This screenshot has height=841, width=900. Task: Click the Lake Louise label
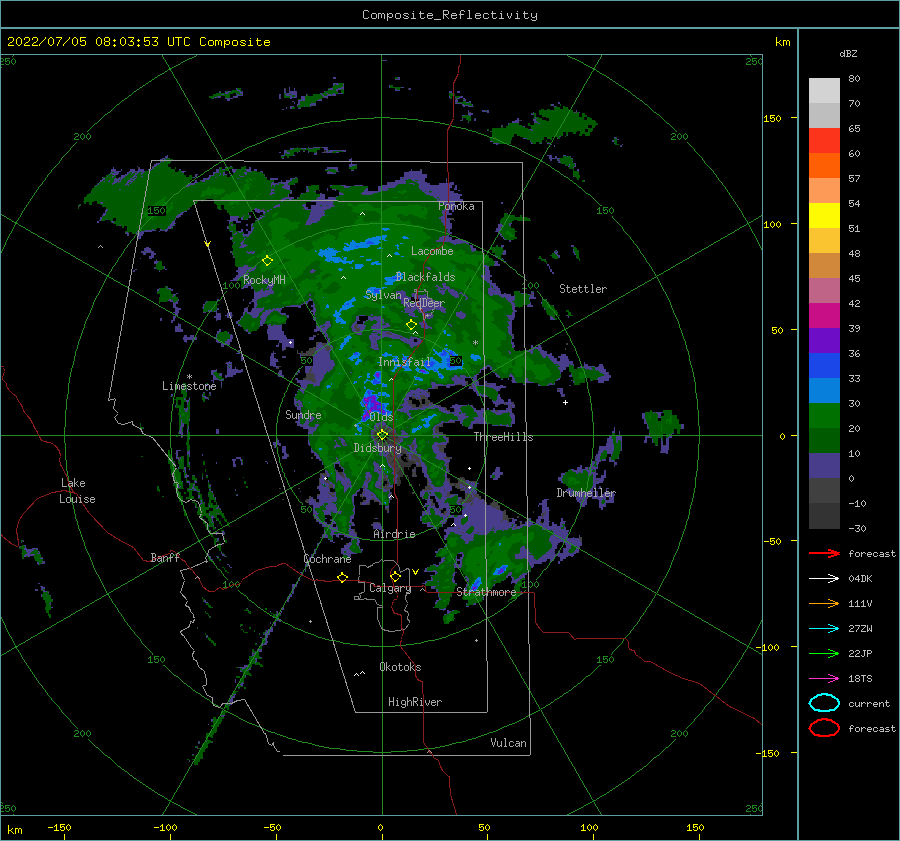coord(77,491)
